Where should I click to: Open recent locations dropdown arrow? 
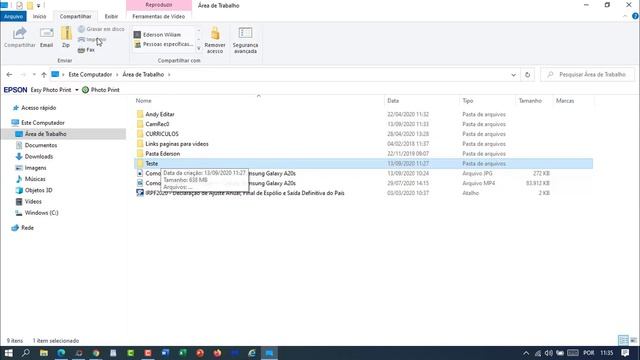tap(34, 75)
